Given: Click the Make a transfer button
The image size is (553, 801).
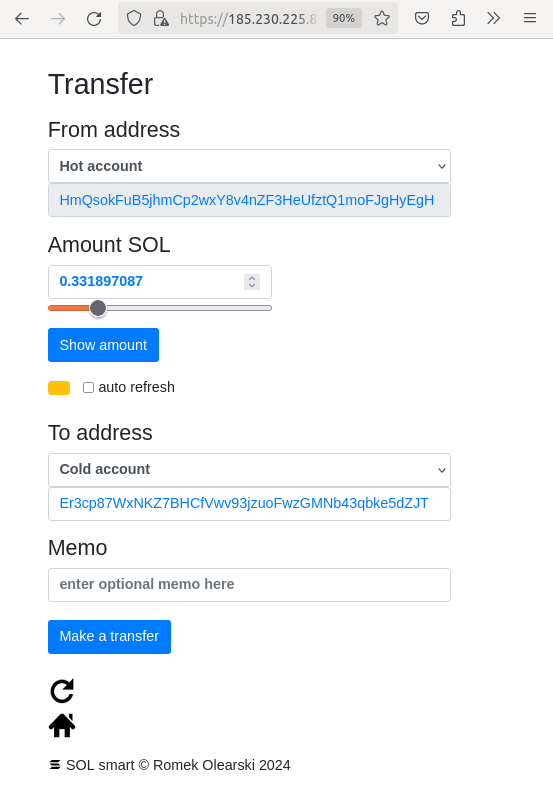Looking at the screenshot, I should [x=109, y=637].
